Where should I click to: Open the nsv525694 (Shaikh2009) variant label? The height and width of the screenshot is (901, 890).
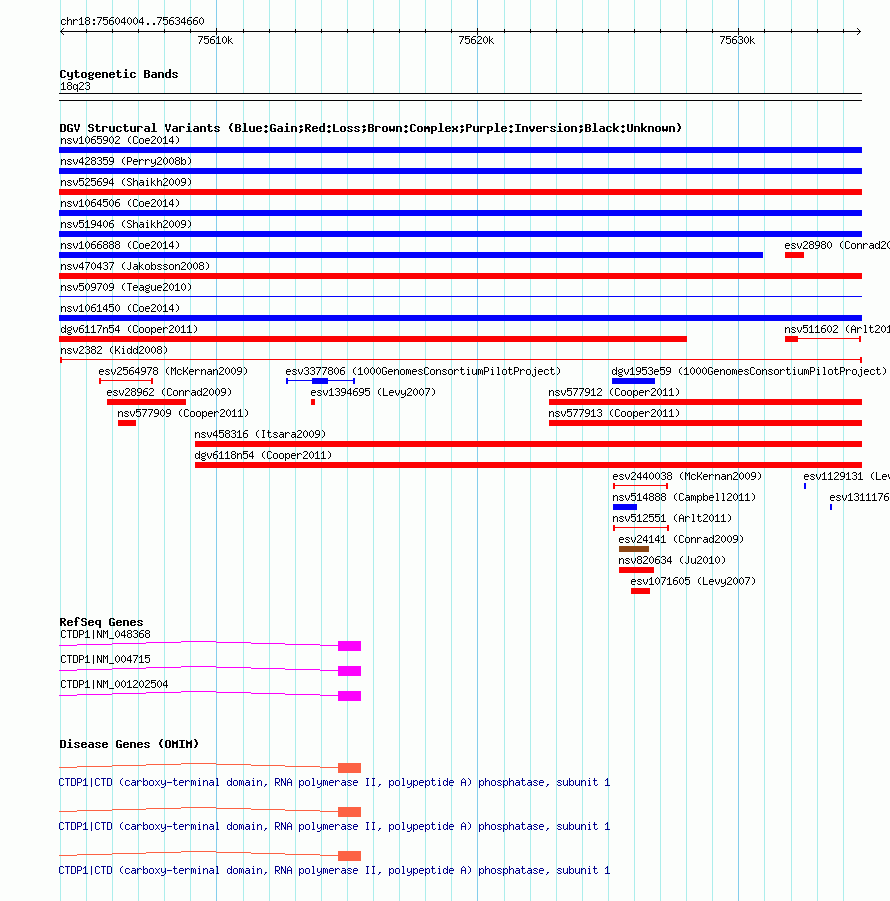point(126,182)
